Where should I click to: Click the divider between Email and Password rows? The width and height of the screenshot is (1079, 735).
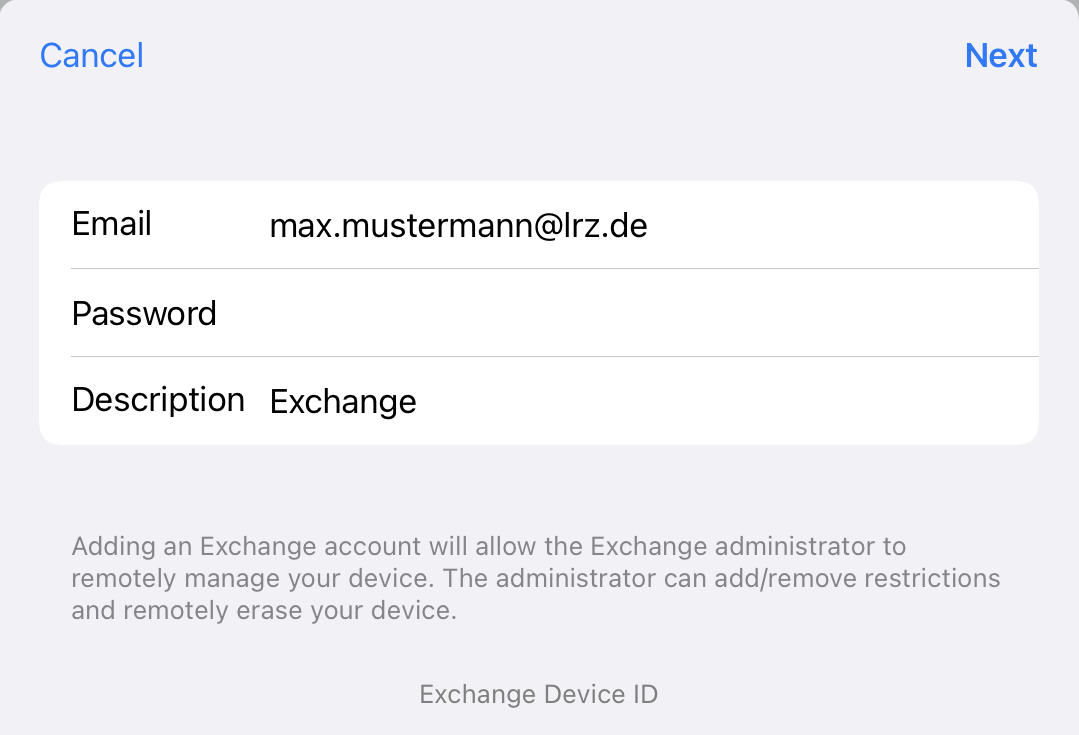[x=554, y=269]
